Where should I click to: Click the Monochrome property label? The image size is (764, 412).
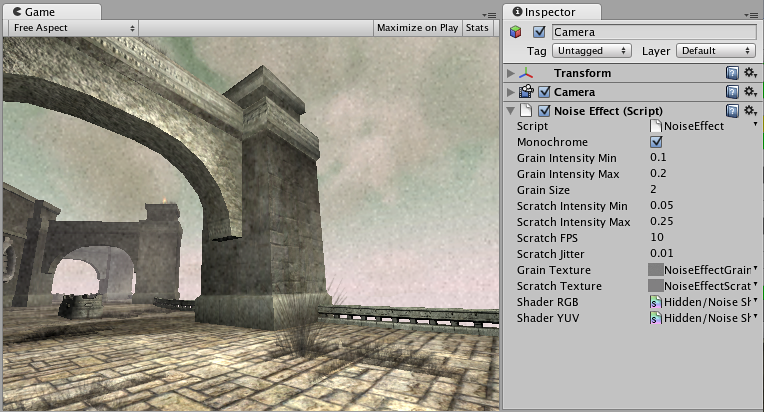point(552,142)
